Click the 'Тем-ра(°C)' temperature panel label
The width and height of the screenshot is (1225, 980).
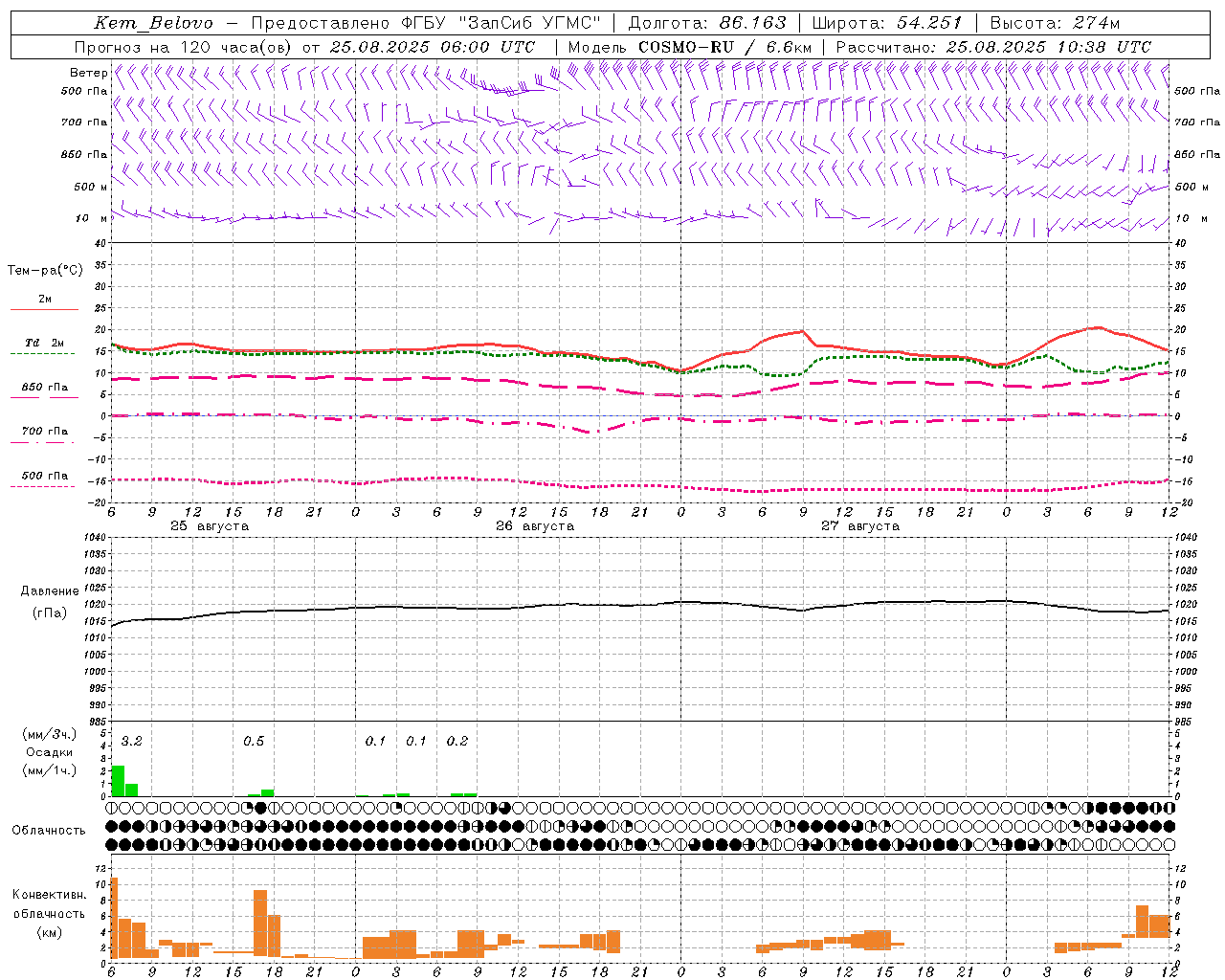click(x=45, y=270)
